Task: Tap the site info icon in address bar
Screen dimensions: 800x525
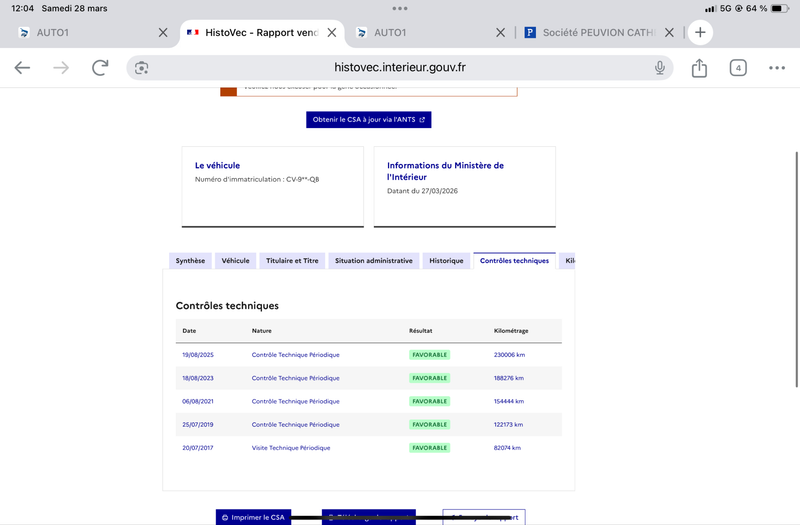Action: pyautogui.click(x=142, y=68)
